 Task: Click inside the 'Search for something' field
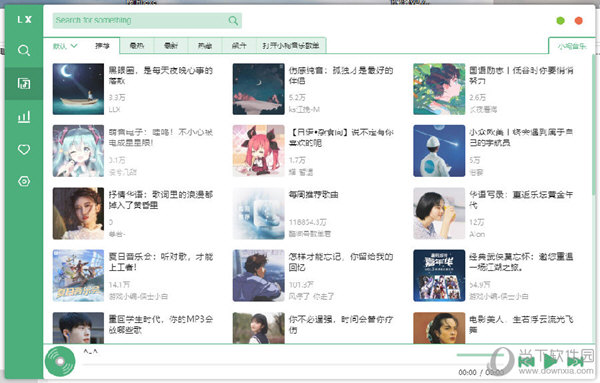[147, 21]
